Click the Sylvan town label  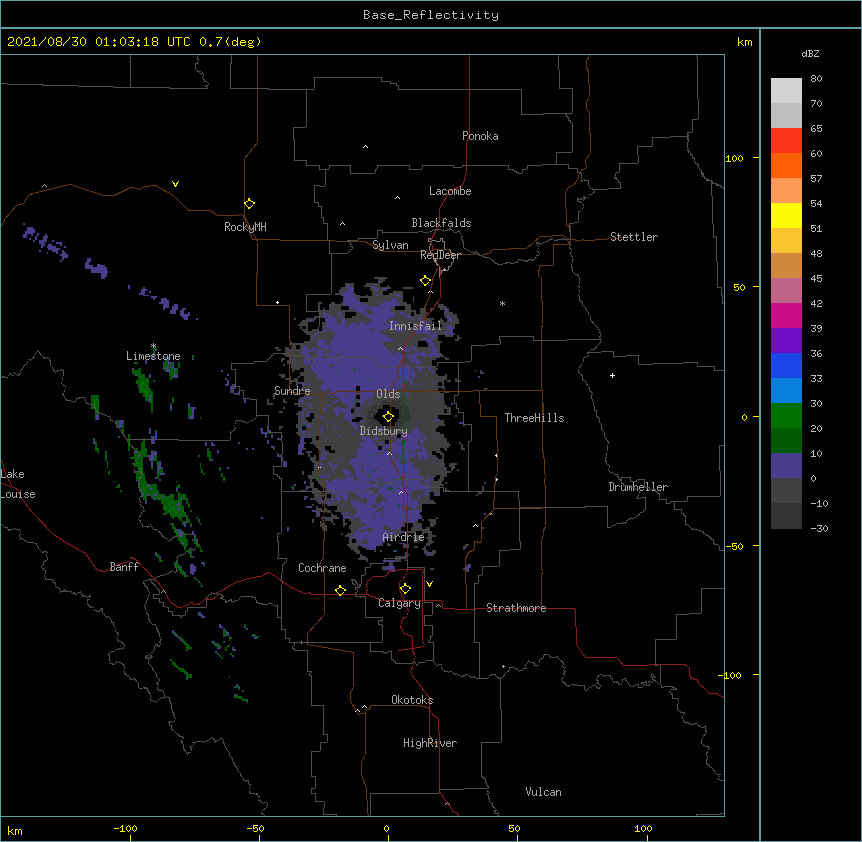[x=390, y=245]
